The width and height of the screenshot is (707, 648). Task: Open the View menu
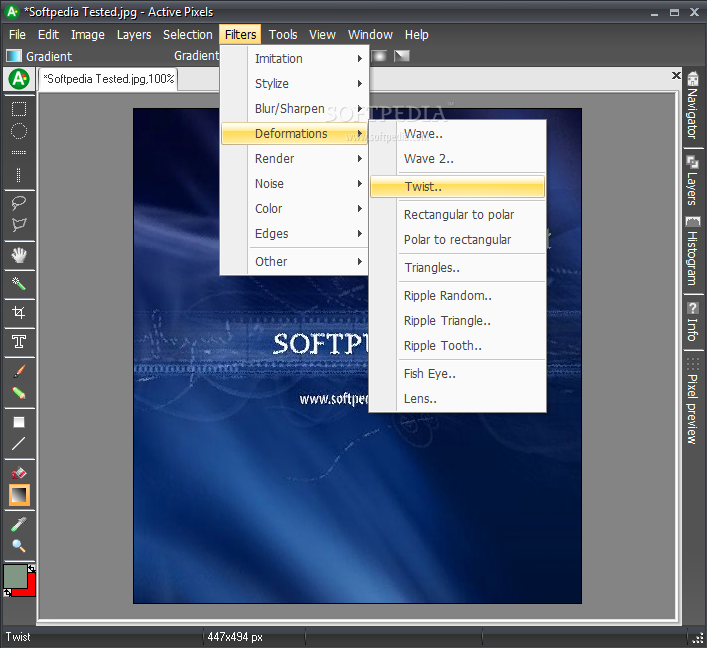coord(322,35)
